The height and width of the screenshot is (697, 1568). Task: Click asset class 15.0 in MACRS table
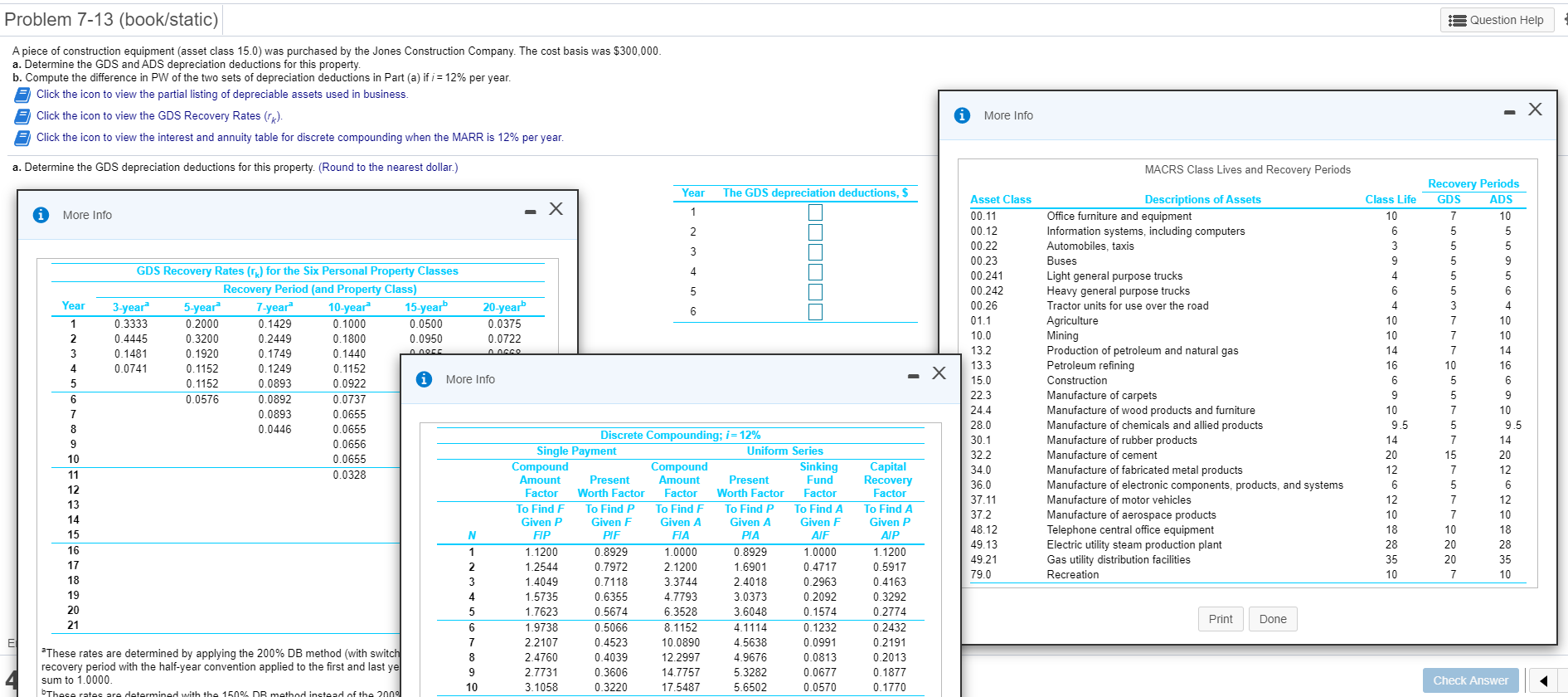click(981, 381)
